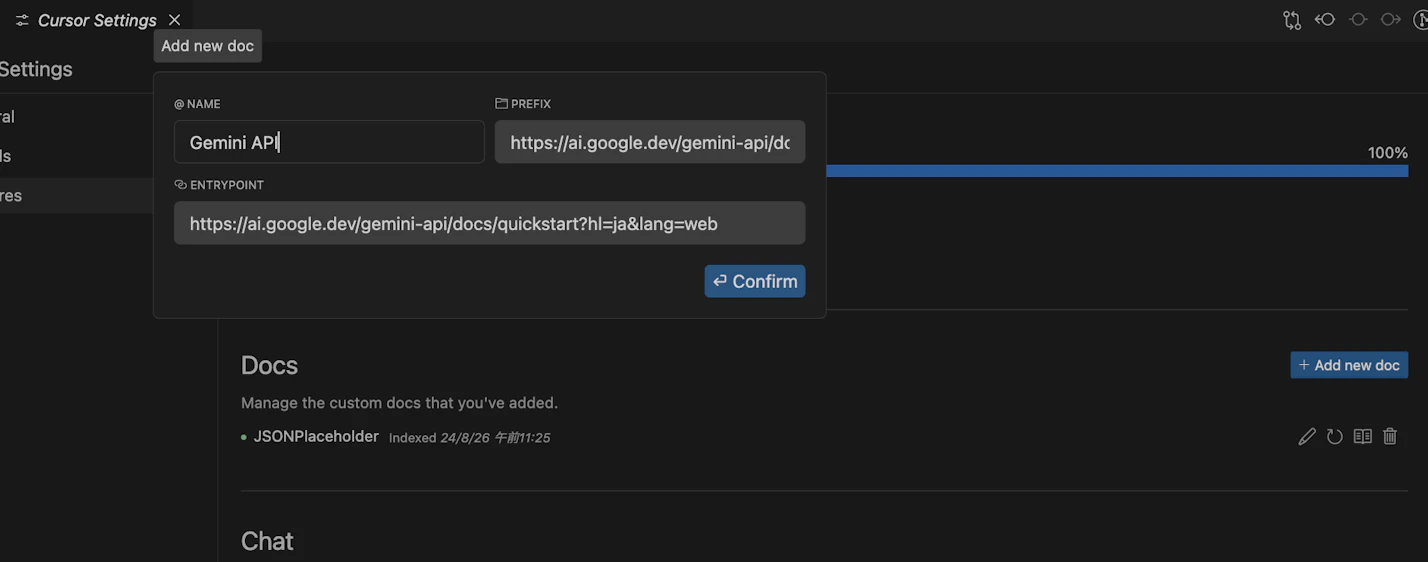The height and width of the screenshot is (562, 1428).
Task: Click into the Prefix URL field
Action: [x=650, y=143]
